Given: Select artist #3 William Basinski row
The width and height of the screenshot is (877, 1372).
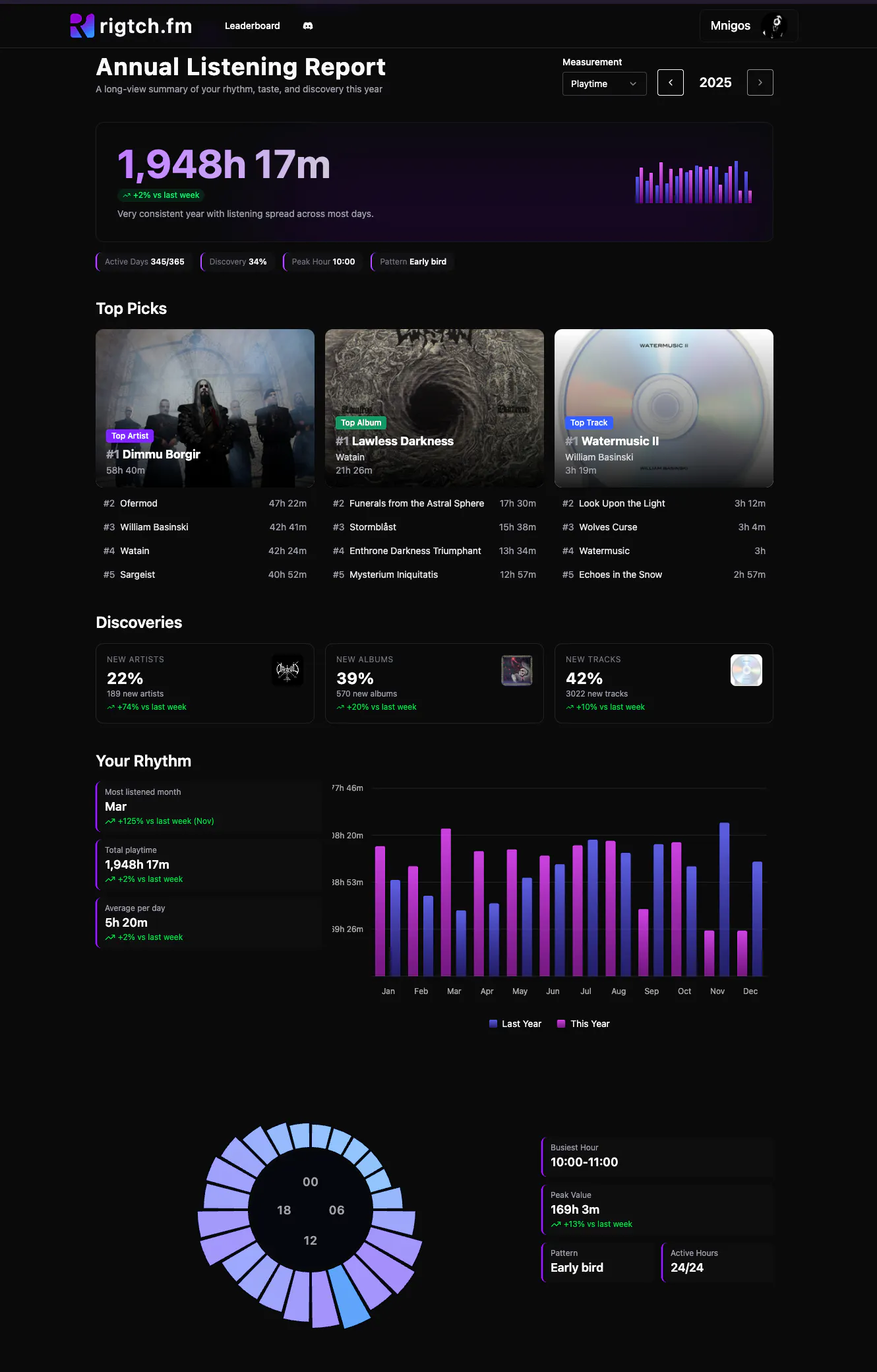Looking at the screenshot, I should coord(205,527).
